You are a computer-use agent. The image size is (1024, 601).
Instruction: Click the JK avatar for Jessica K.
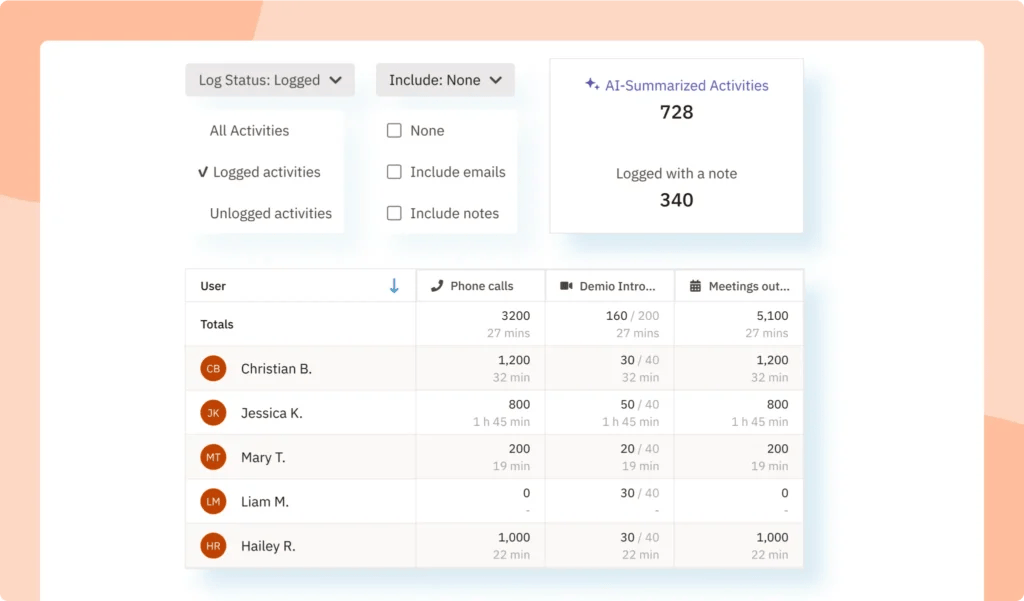click(213, 413)
